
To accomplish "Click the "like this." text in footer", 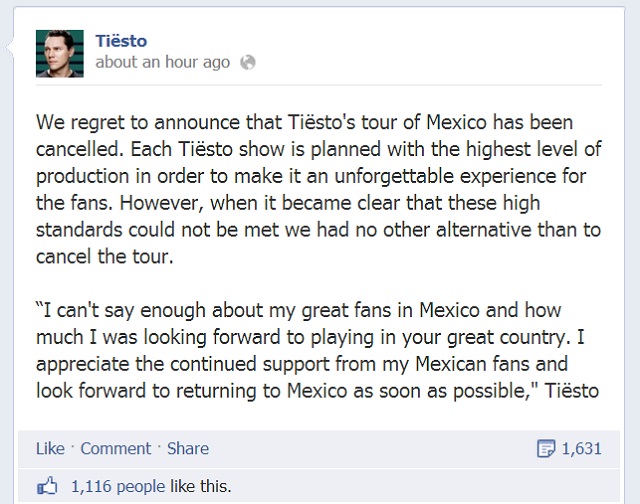I will [201, 487].
